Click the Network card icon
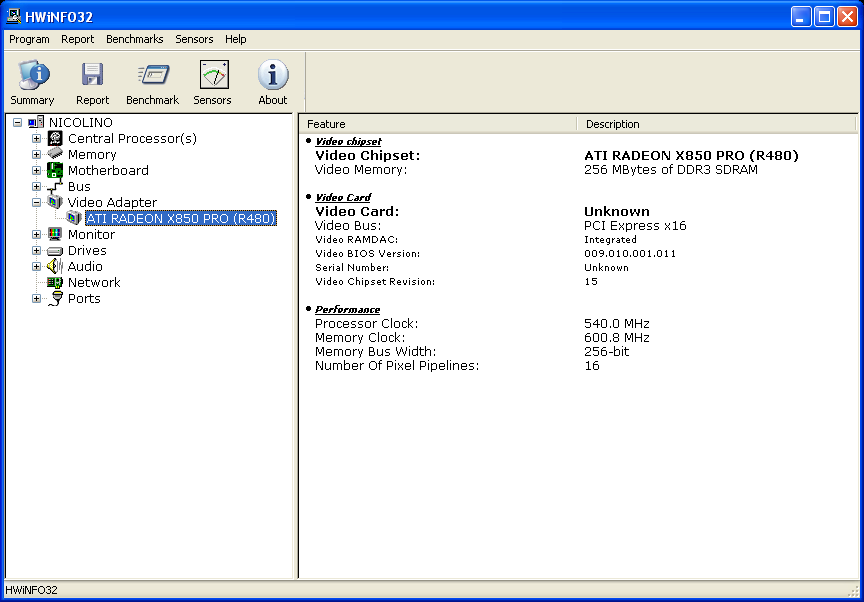The width and height of the screenshot is (864, 602). coord(55,283)
